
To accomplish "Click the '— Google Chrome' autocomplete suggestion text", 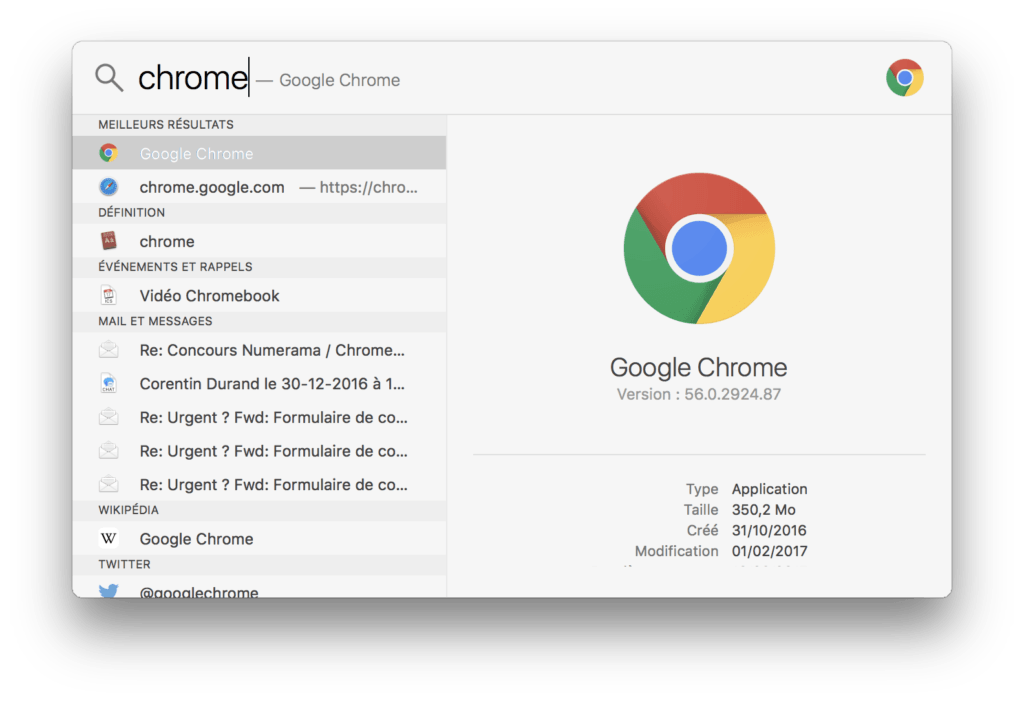I will [328, 80].
